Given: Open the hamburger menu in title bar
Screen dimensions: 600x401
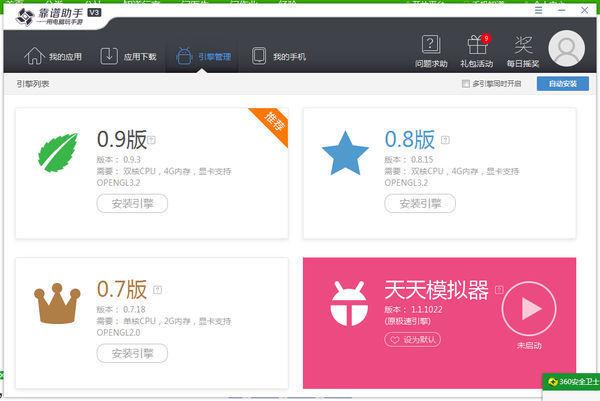Looking at the screenshot, I should (538, 10).
